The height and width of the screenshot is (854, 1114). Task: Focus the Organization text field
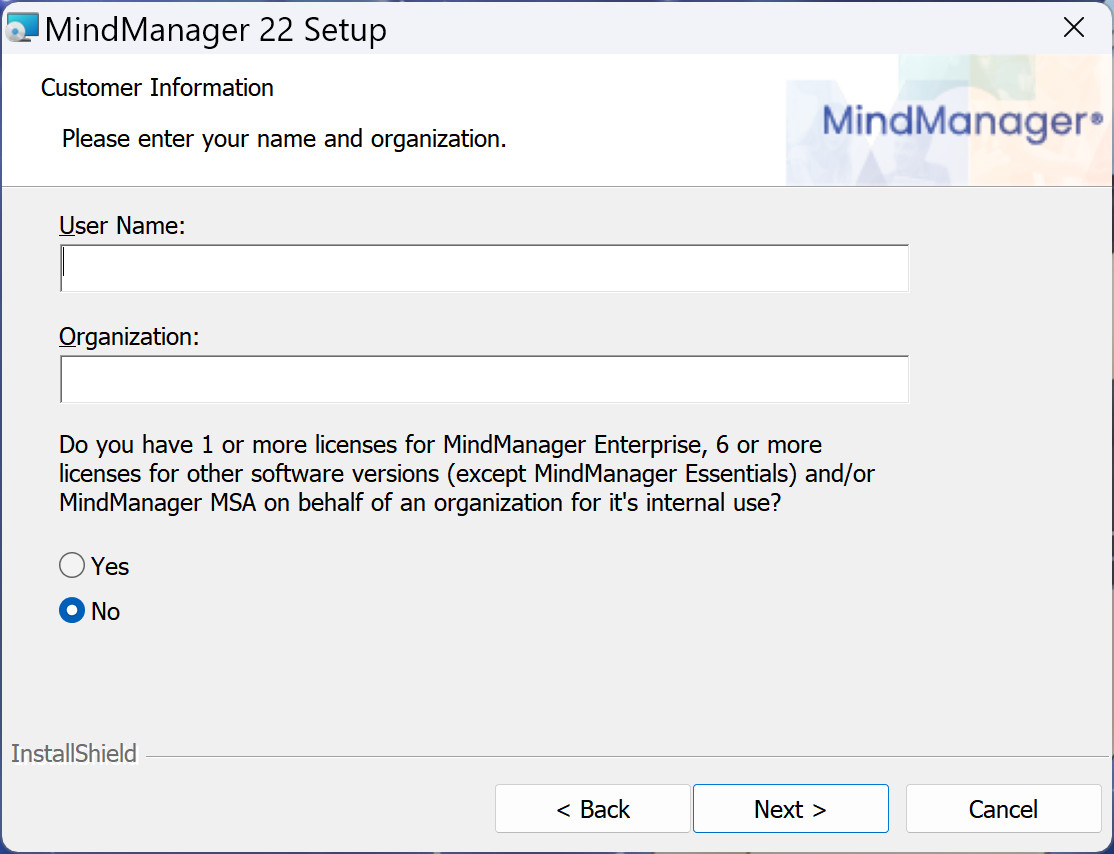click(x=484, y=379)
